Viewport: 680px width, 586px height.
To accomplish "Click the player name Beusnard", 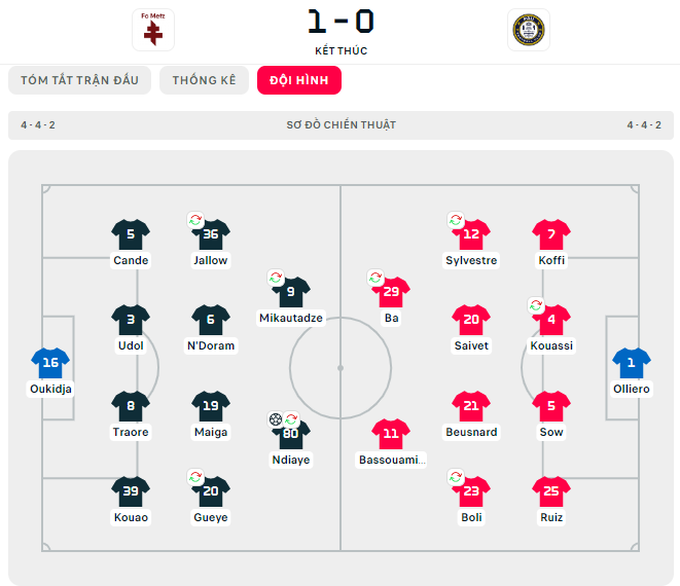I will [471, 432].
